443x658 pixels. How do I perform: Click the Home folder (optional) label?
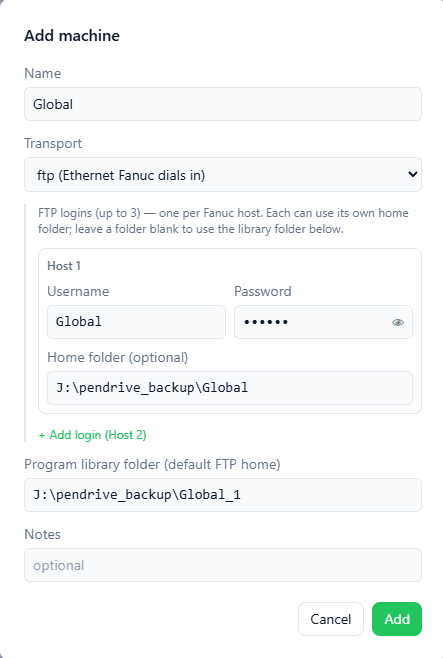[x=117, y=358]
